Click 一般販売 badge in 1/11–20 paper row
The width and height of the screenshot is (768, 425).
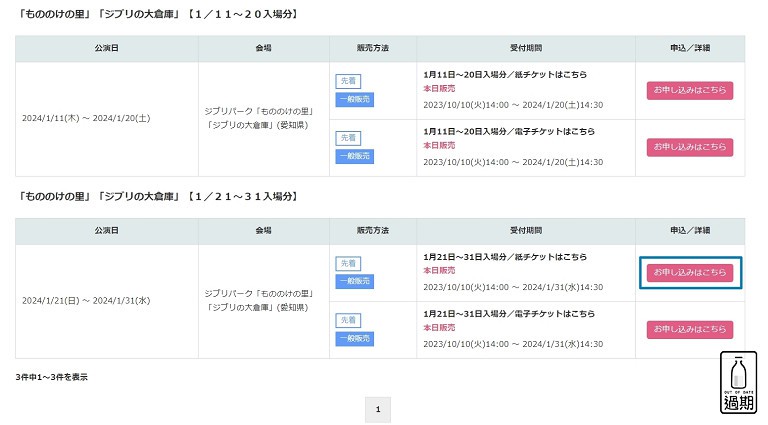pos(355,99)
